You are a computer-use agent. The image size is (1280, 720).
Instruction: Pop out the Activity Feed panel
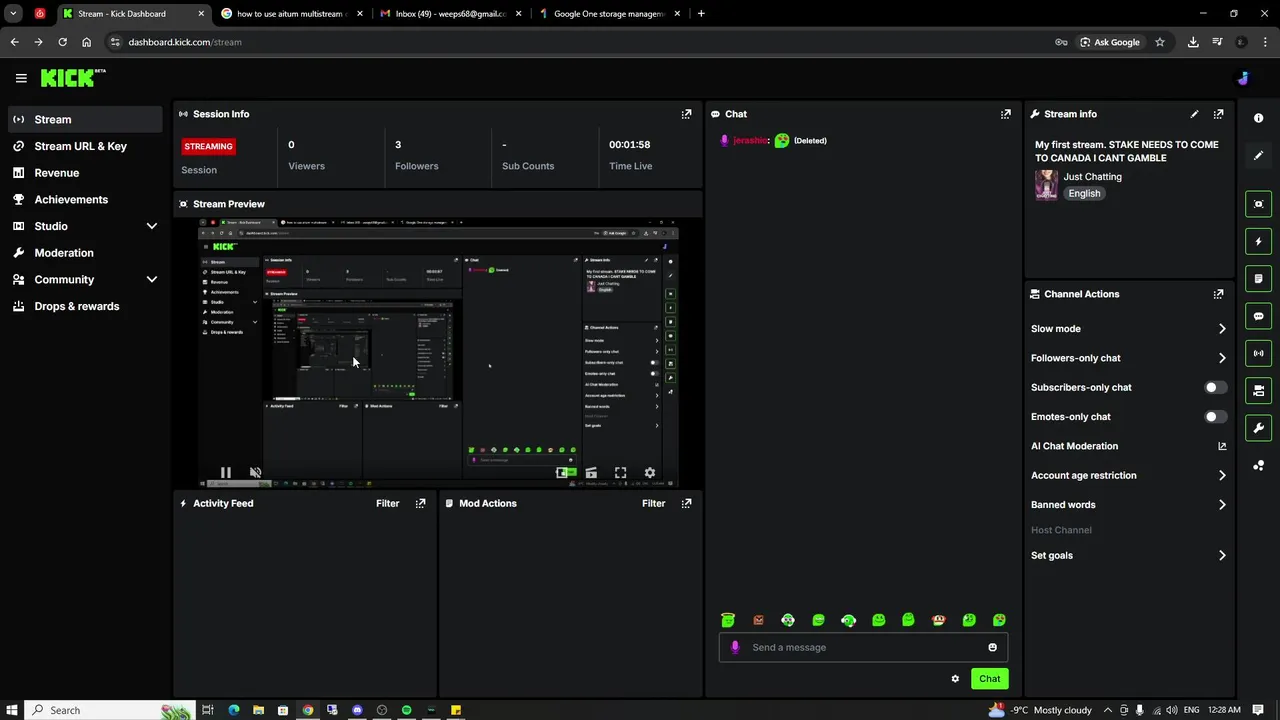coord(420,503)
